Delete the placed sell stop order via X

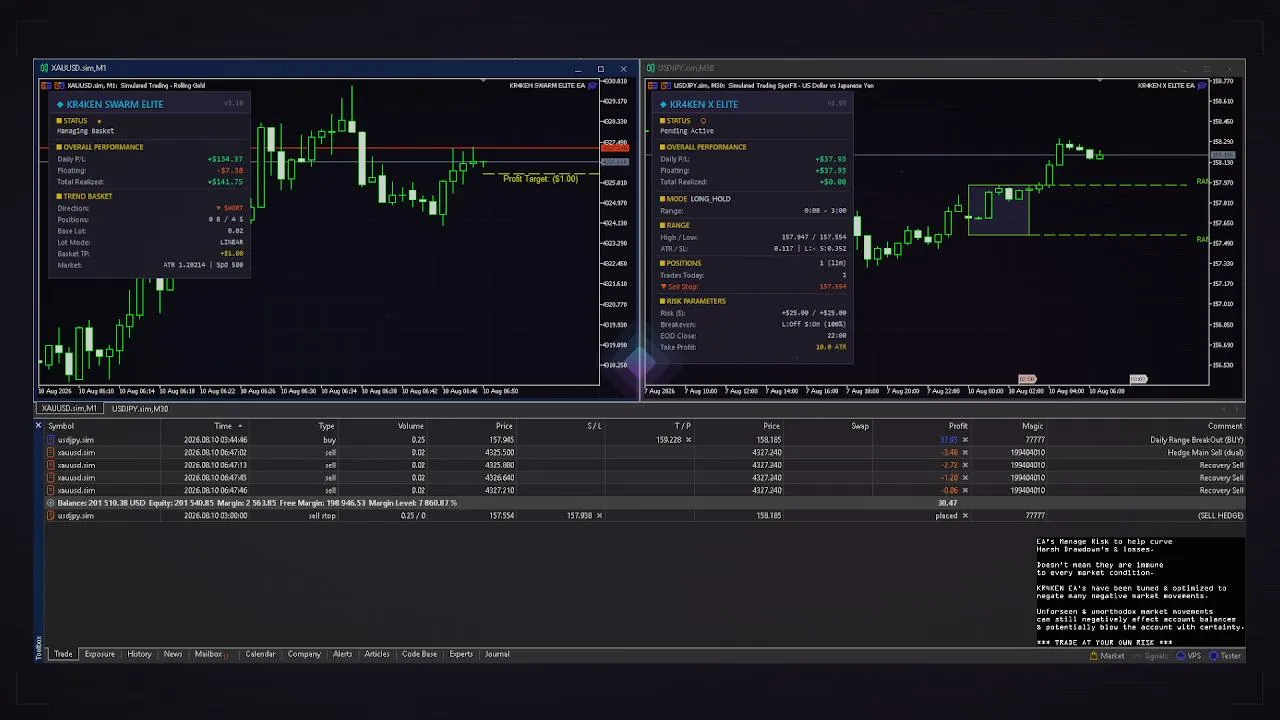965,516
